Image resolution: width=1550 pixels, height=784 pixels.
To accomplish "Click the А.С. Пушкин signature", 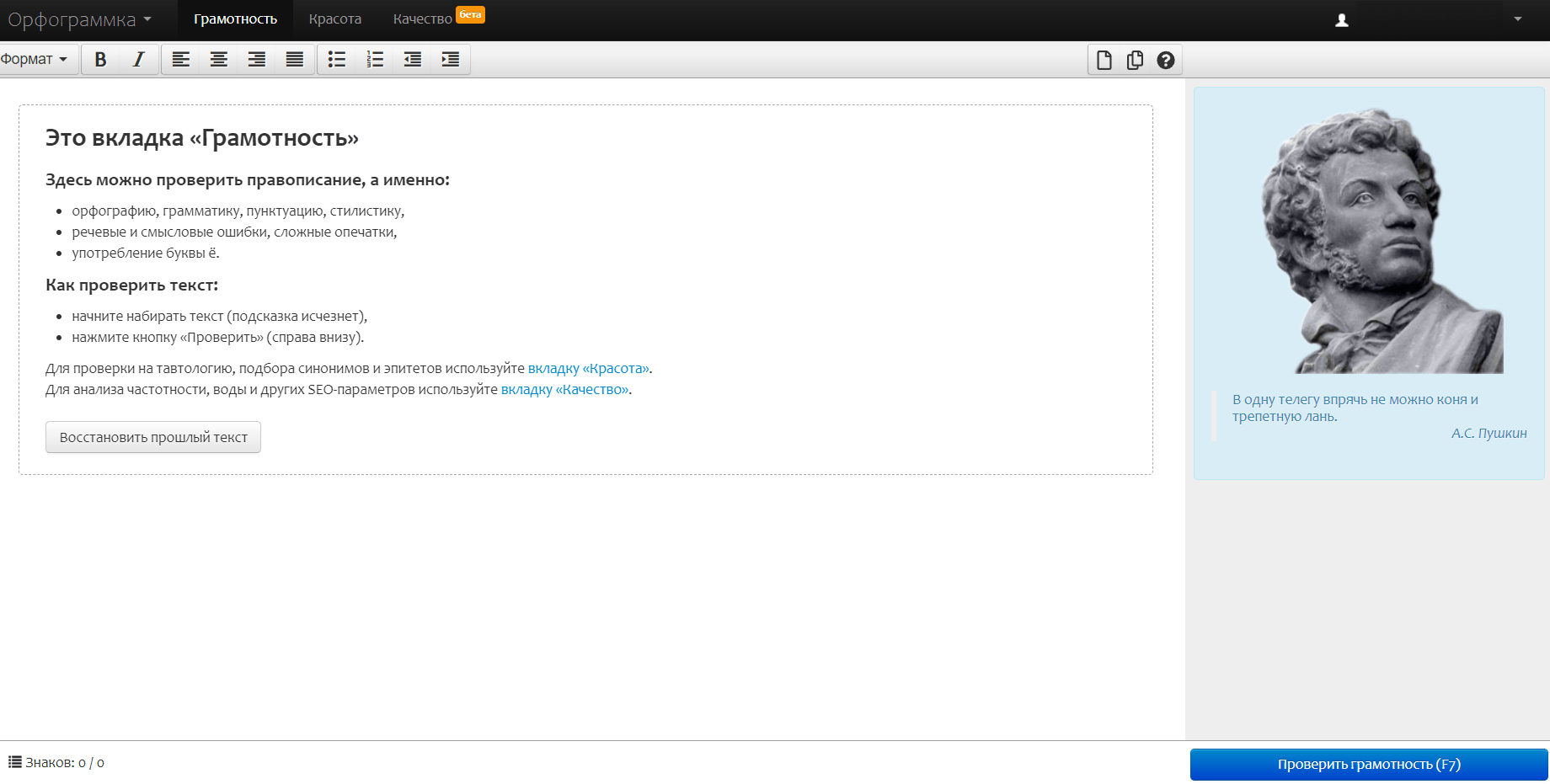I will [1489, 433].
